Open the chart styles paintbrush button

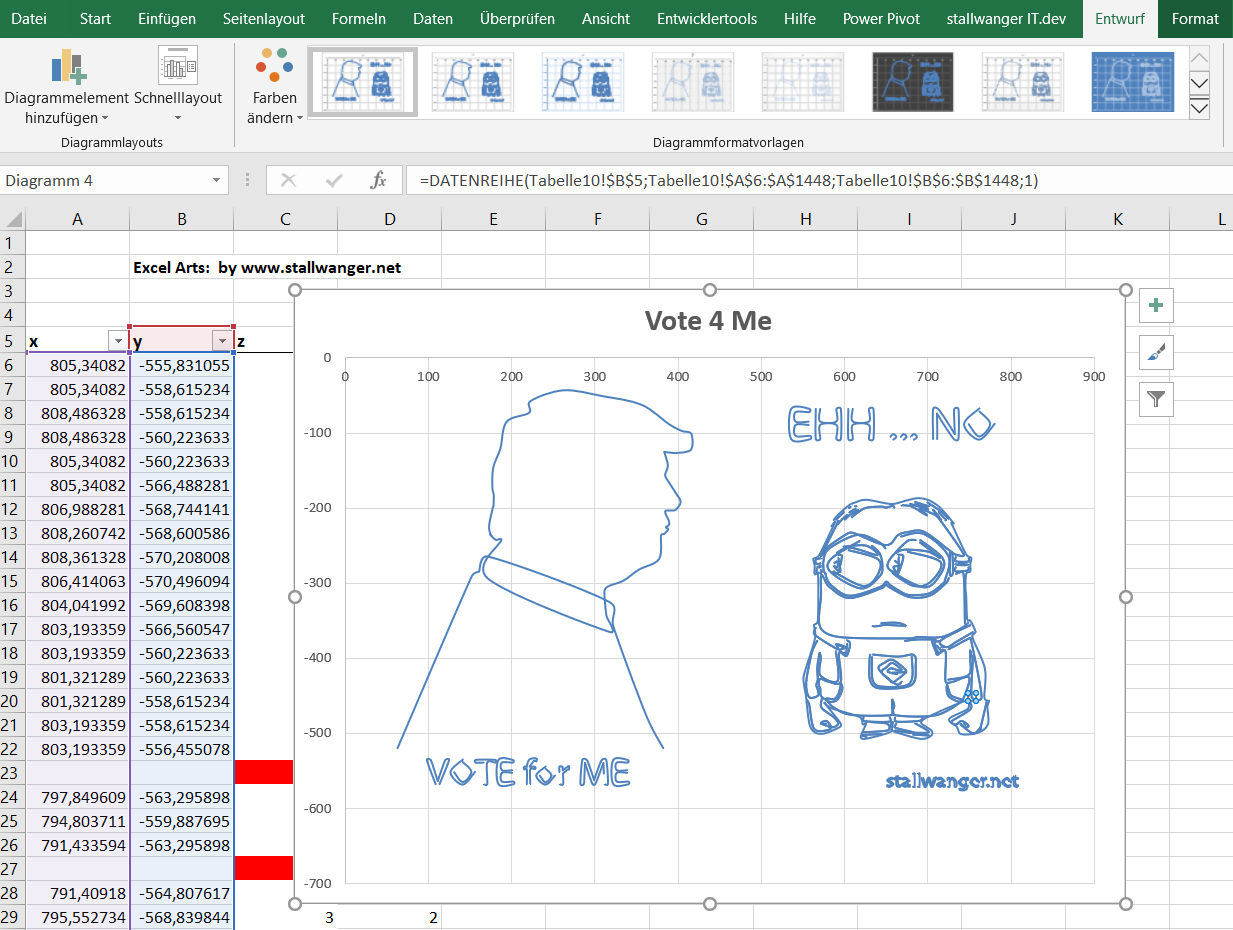coord(1156,352)
